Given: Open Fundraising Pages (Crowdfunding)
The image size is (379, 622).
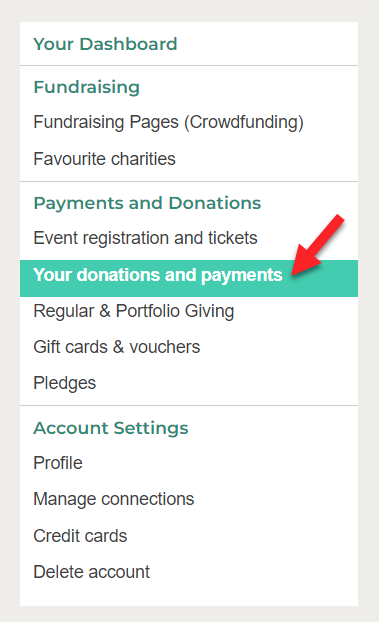Looking at the screenshot, I should (x=168, y=122).
